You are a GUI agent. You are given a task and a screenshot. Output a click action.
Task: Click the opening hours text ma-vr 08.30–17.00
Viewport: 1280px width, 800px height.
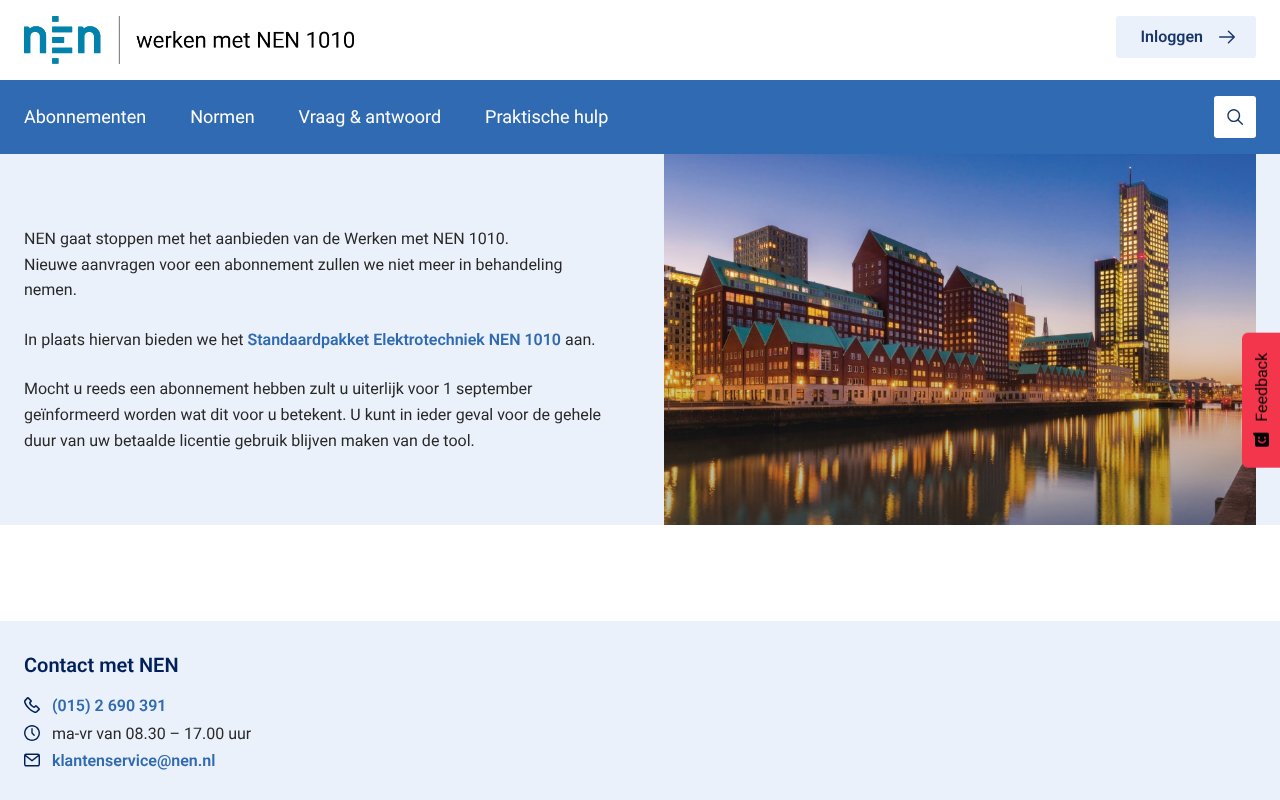coord(151,733)
